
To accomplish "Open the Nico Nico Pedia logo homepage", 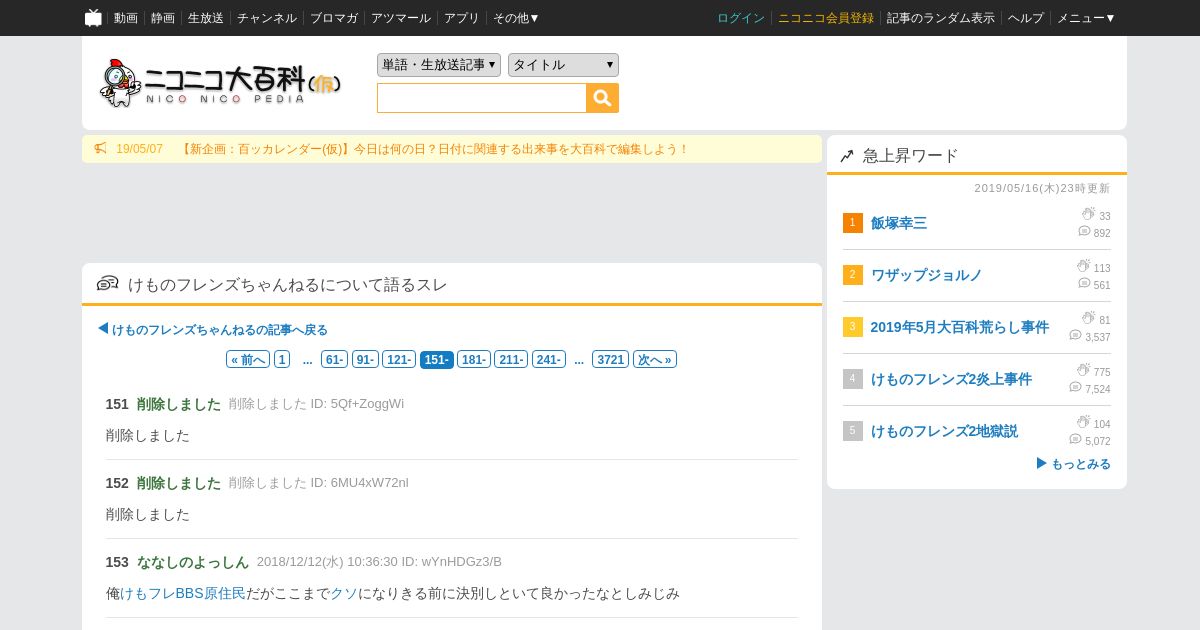I will pyautogui.click(x=221, y=83).
